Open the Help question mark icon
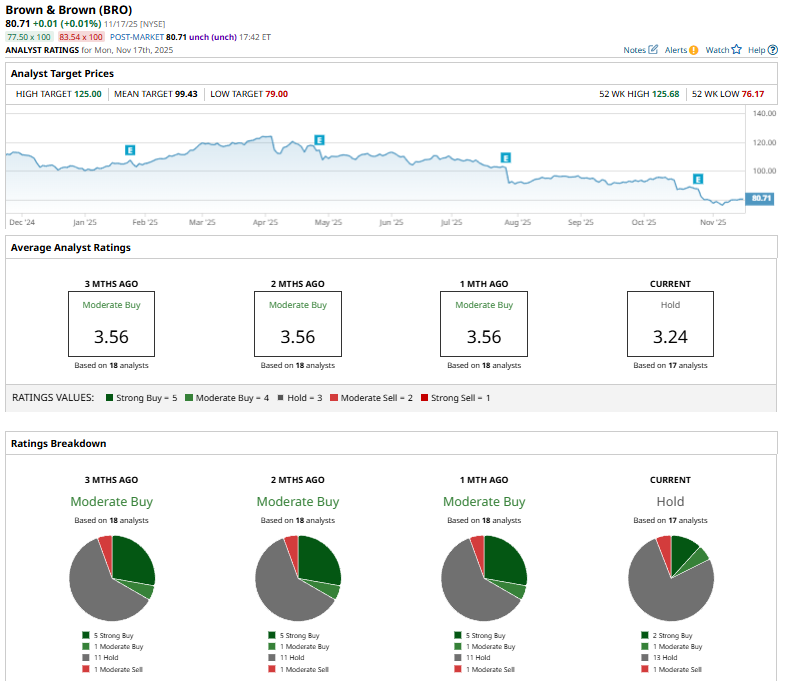Screen dimensions: 786x681 pos(771,49)
